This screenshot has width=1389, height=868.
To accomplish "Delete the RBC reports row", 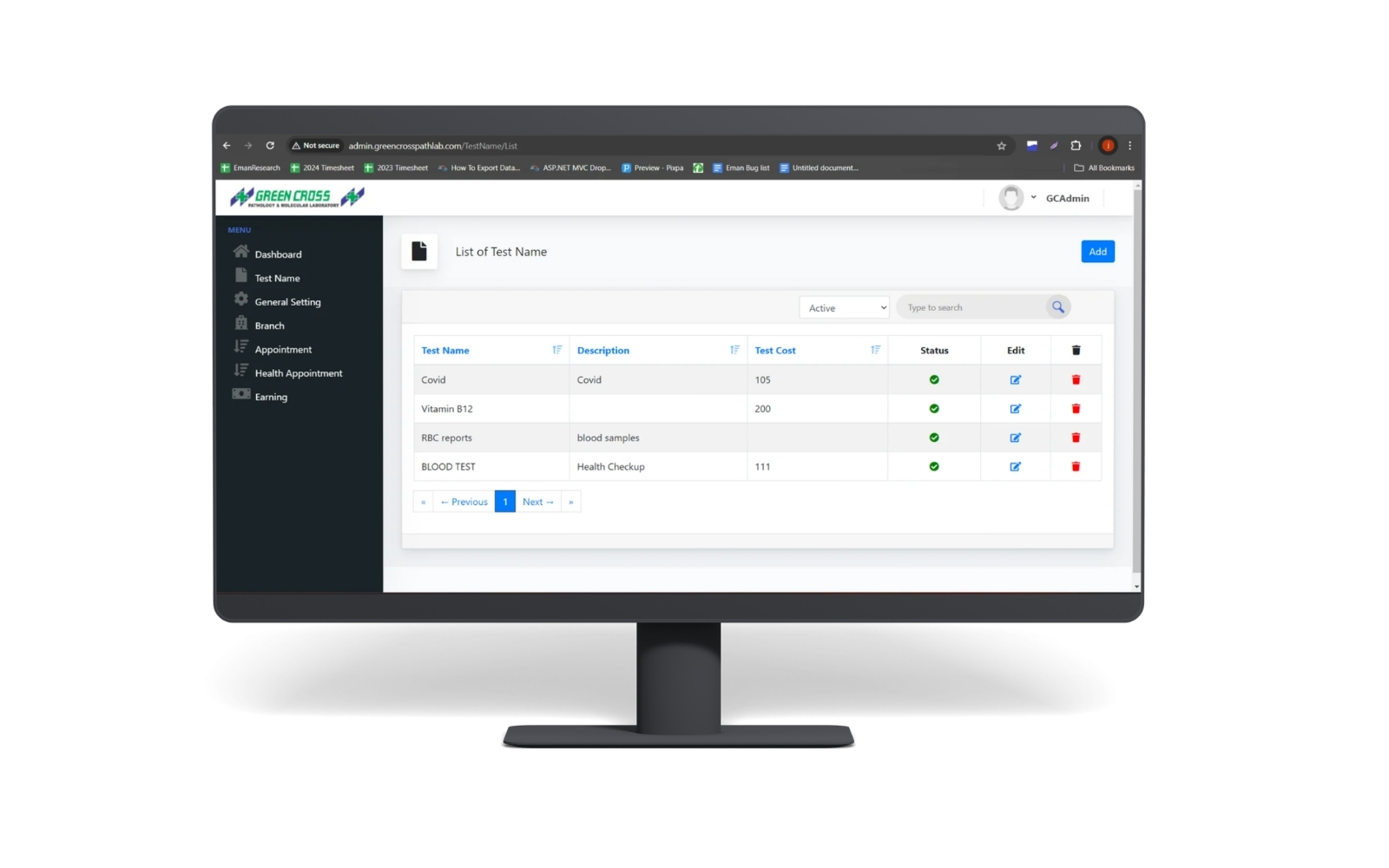I will (x=1076, y=438).
